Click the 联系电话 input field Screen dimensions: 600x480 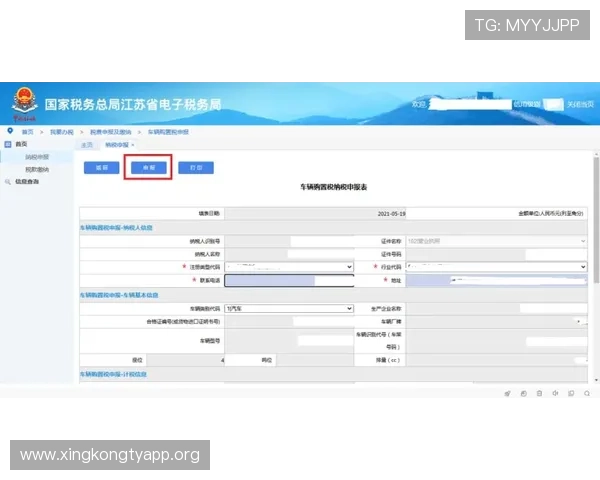289,281
